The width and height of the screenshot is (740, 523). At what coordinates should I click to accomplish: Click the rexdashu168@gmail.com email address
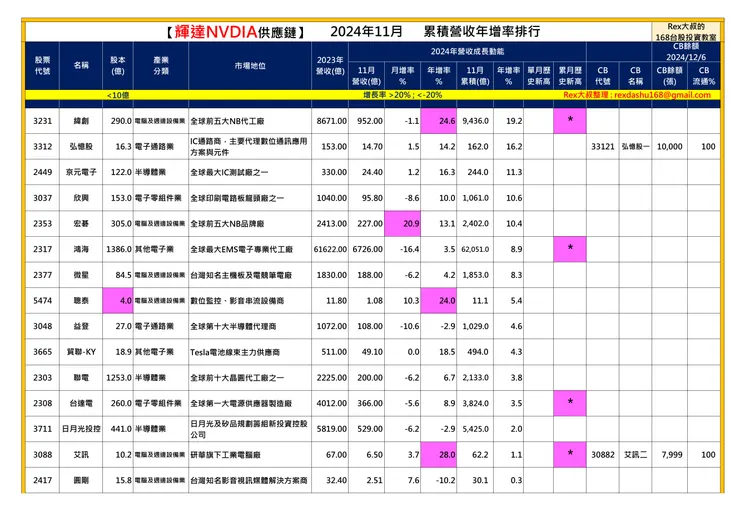[x=662, y=95]
